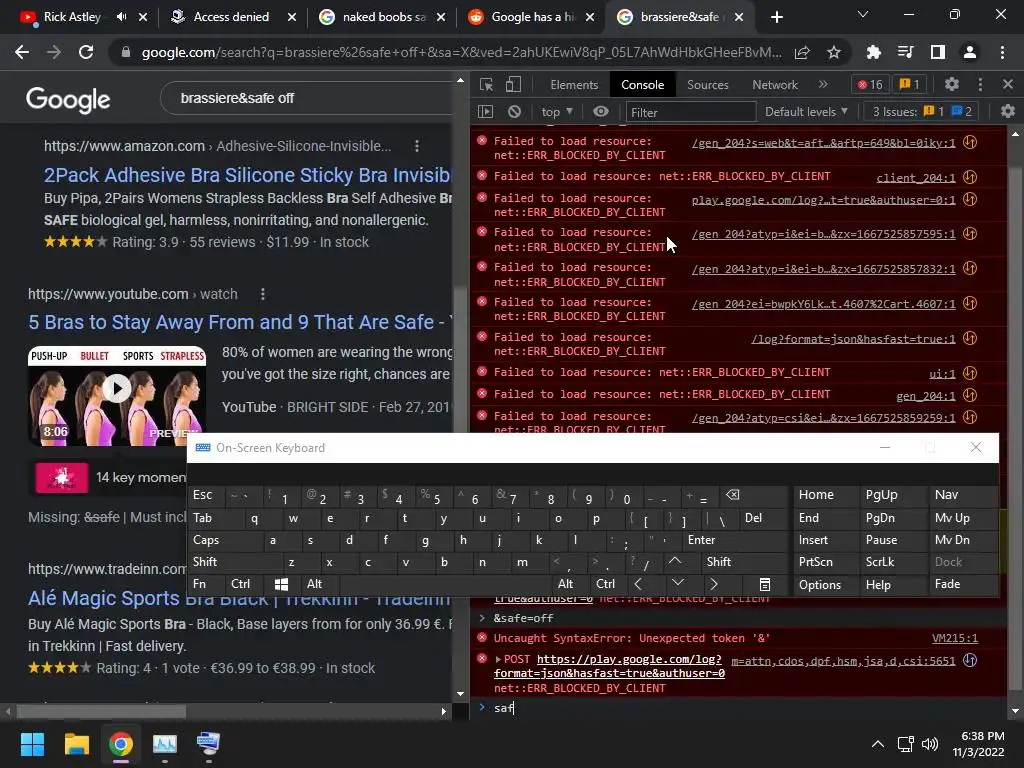Viewport: 1024px width, 768px height.
Task: Open the top JavaScript context dropdown
Action: [557, 112]
